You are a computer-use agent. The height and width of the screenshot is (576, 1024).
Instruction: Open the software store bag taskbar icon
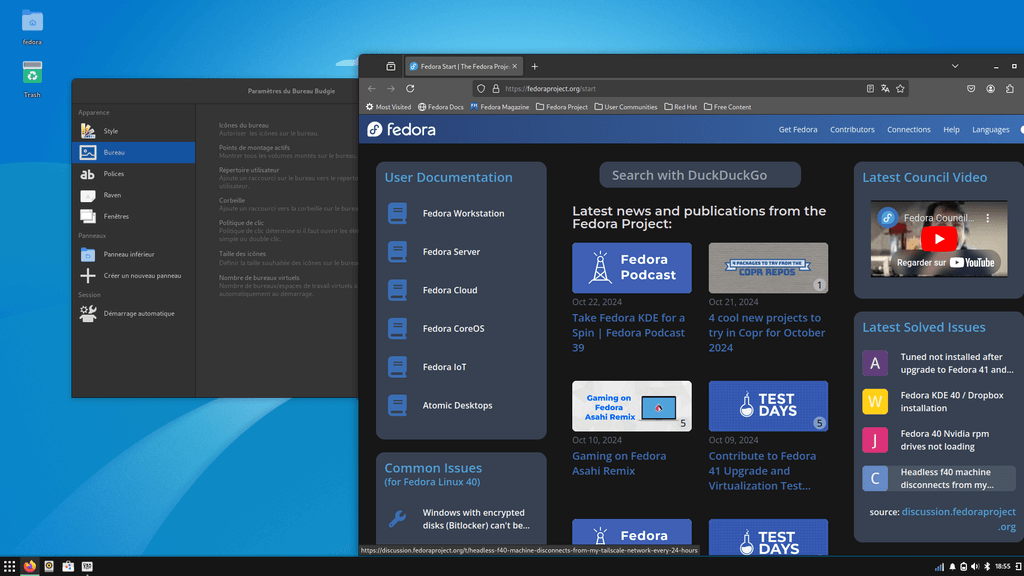coord(68,566)
